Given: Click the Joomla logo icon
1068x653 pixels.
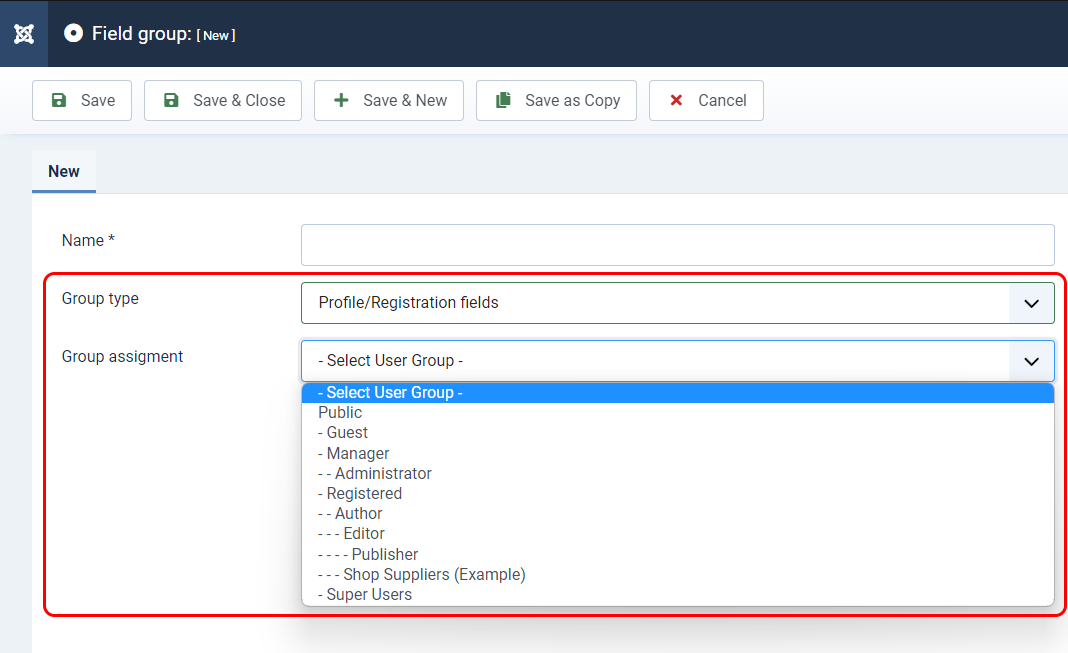Looking at the screenshot, I should point(24,33).
